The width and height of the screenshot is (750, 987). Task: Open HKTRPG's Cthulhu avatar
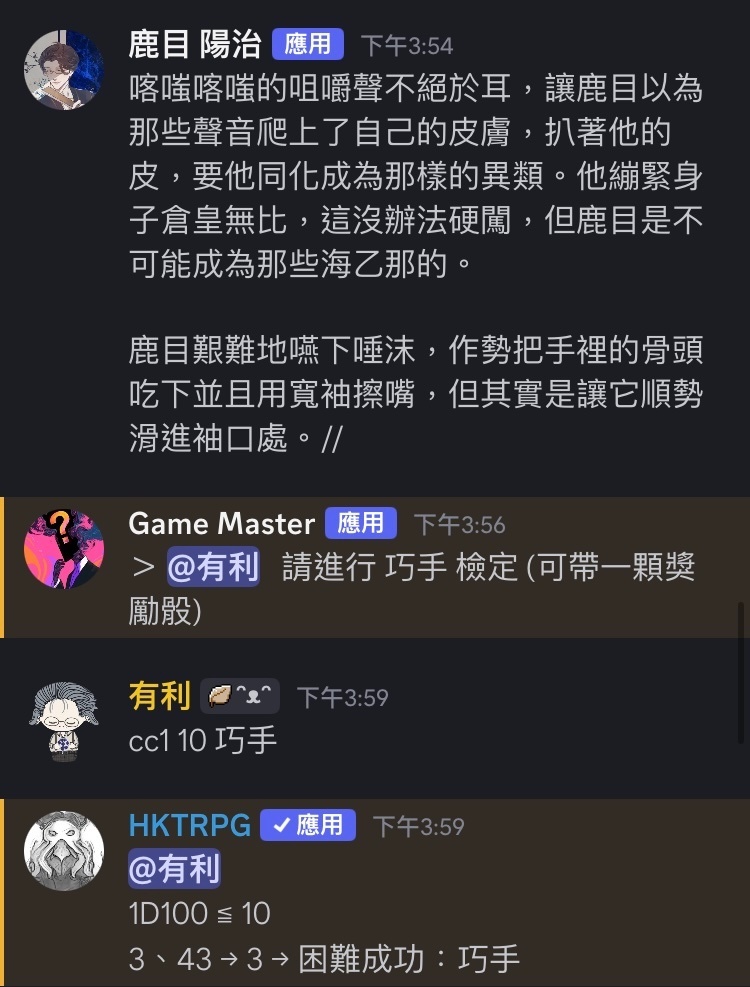coord(64,851)
